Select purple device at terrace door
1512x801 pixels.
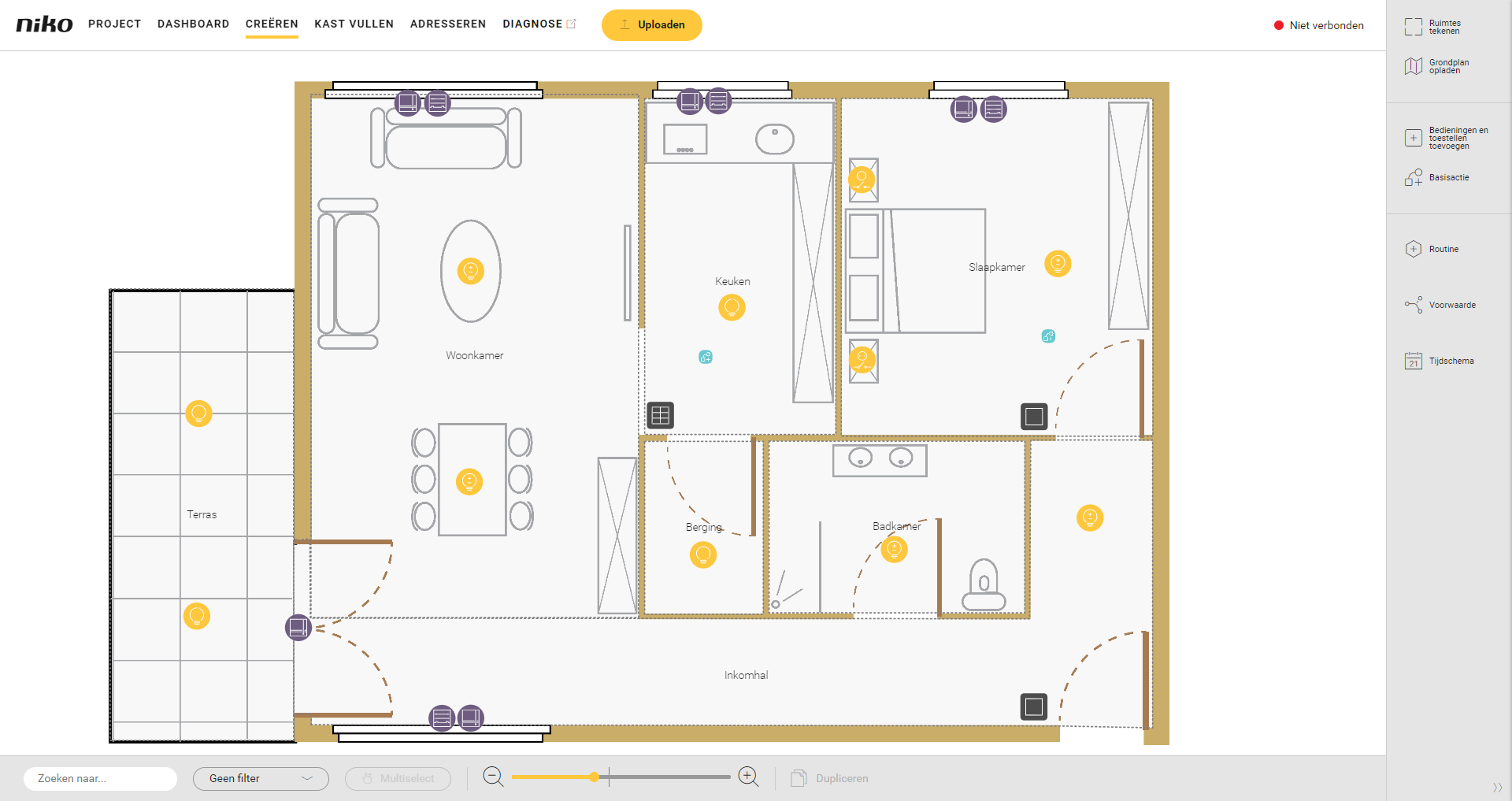point(298,627)
